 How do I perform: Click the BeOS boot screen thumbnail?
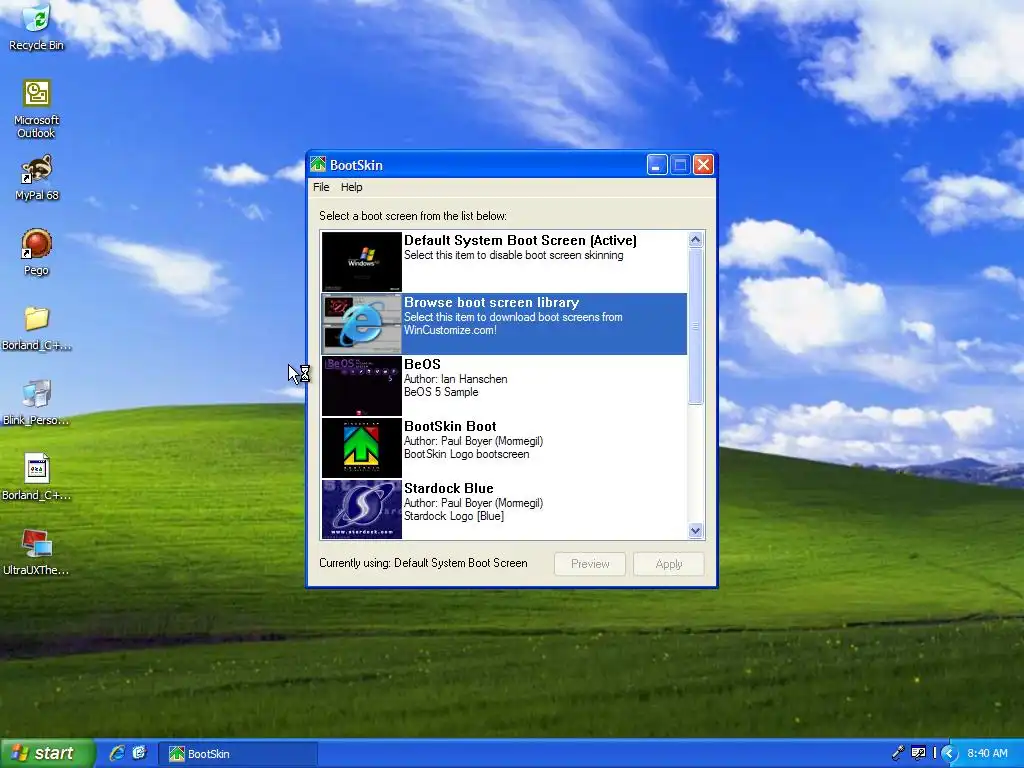[x=362, y=385]
